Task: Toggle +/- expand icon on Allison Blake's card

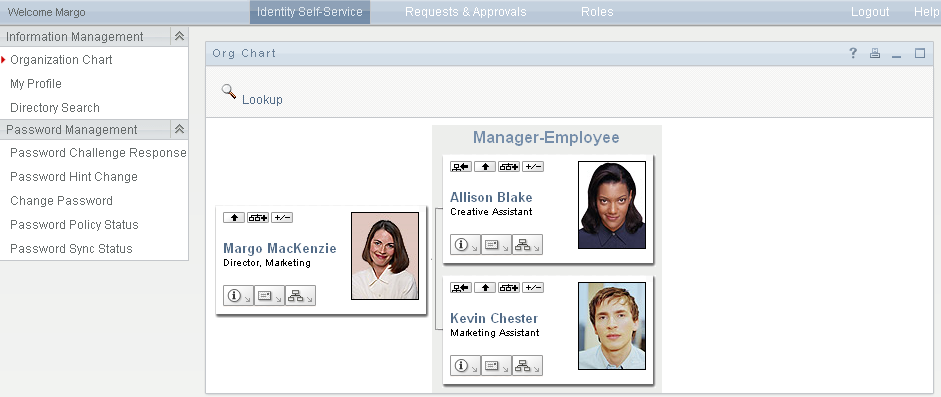Action: [533, 167]
